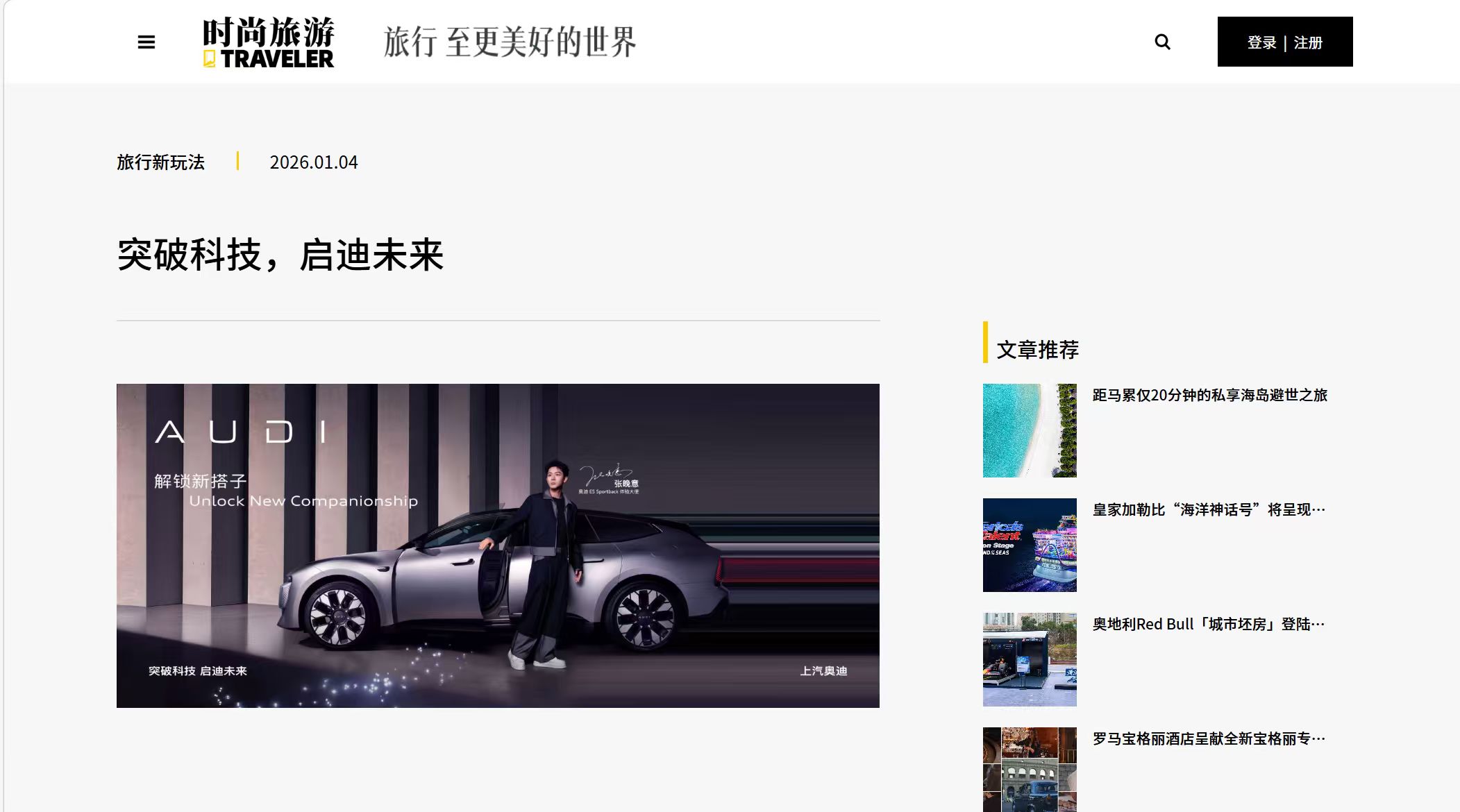Open the turquoise island beach thumbnail
Image resolution: width=1460 pixels, height=812 pixels.
[x=1030, y=430]
